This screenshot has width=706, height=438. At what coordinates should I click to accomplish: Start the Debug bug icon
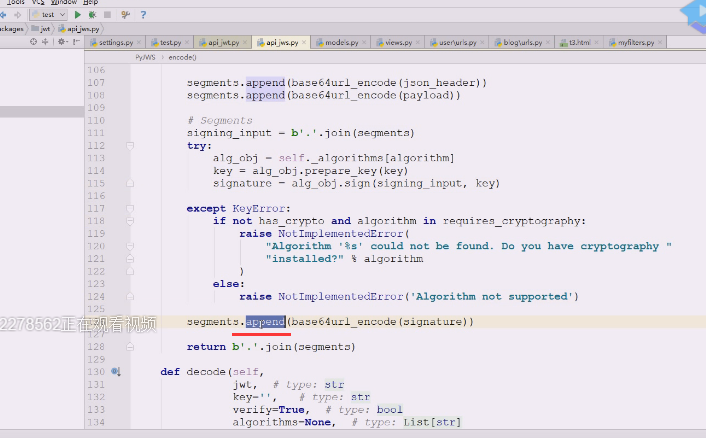pos(92,15)
